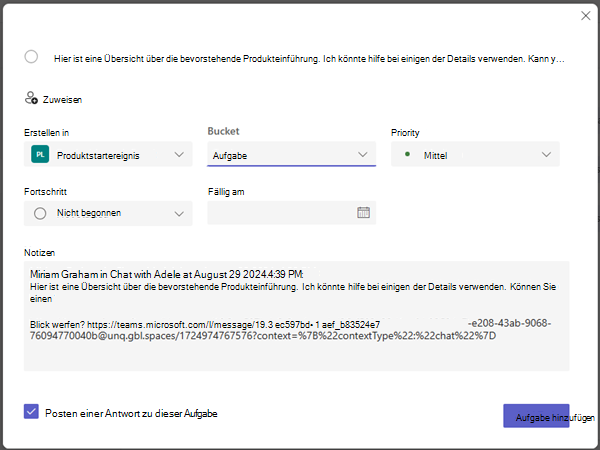Open the Erstellen in plan dropdown
This screenshot has height=450, width=600.
pos(108,154)
